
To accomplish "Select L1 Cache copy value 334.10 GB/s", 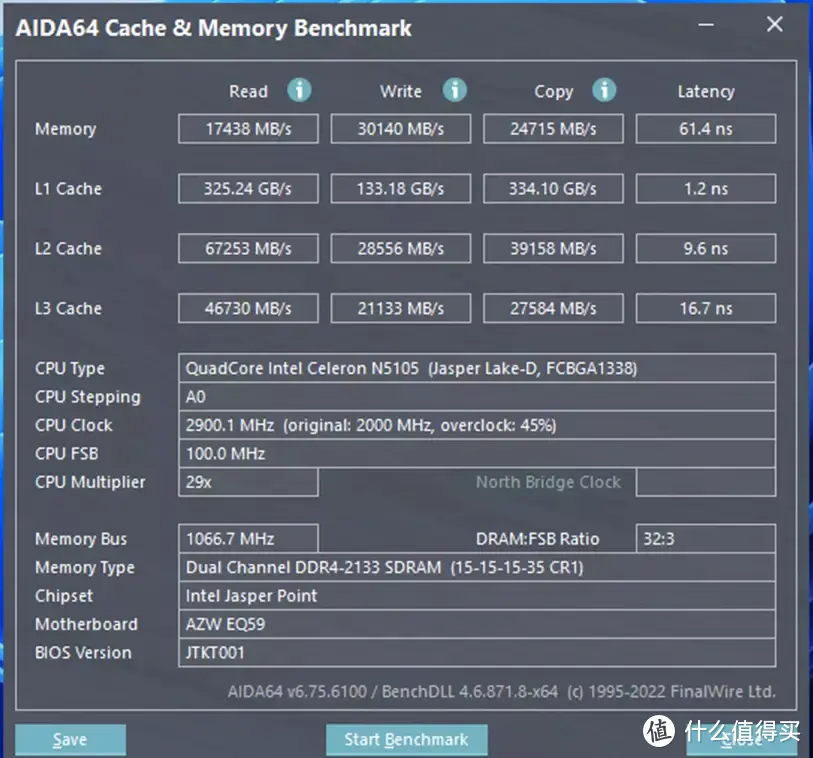I will pyautogui.click(x=553, y=189).
